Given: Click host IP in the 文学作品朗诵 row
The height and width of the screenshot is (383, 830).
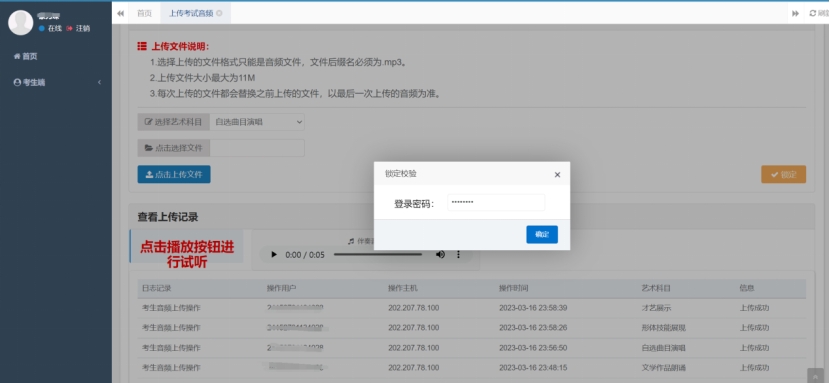Looking at the screenshot, I should (413, 367).
